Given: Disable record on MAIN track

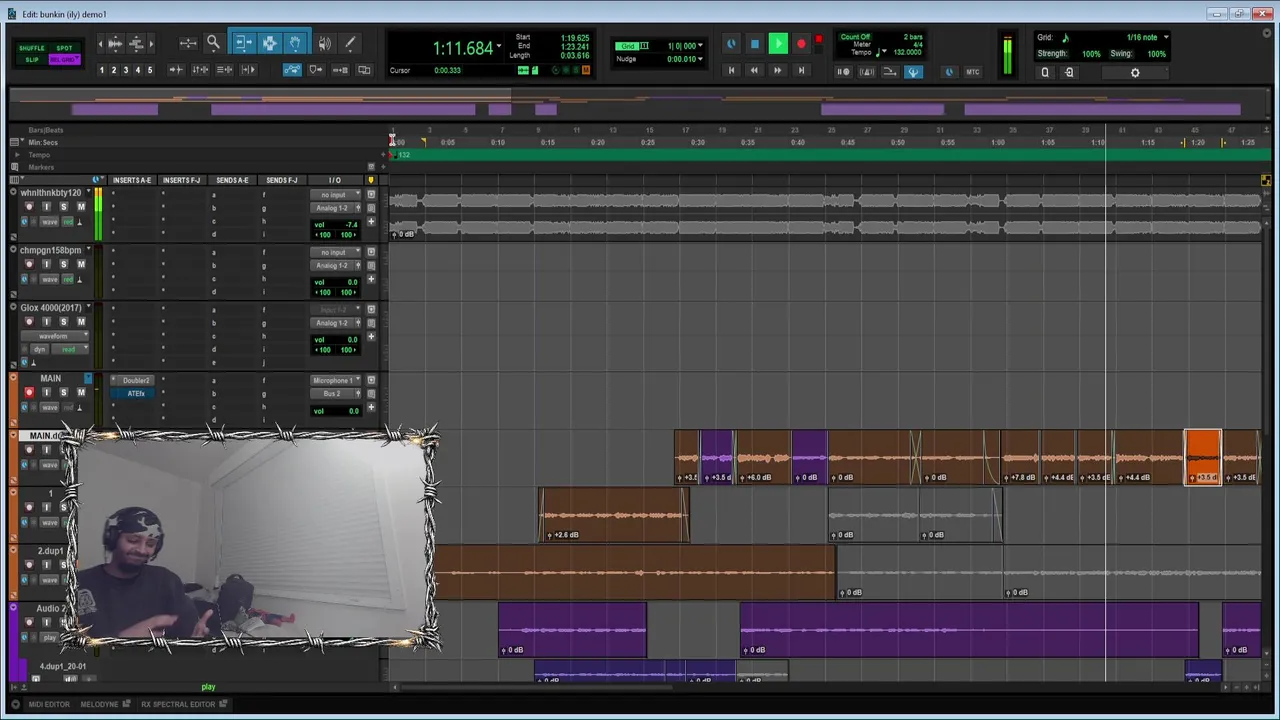Looking at the screenshot, I should pyautogui.click(x=29, y=393).
